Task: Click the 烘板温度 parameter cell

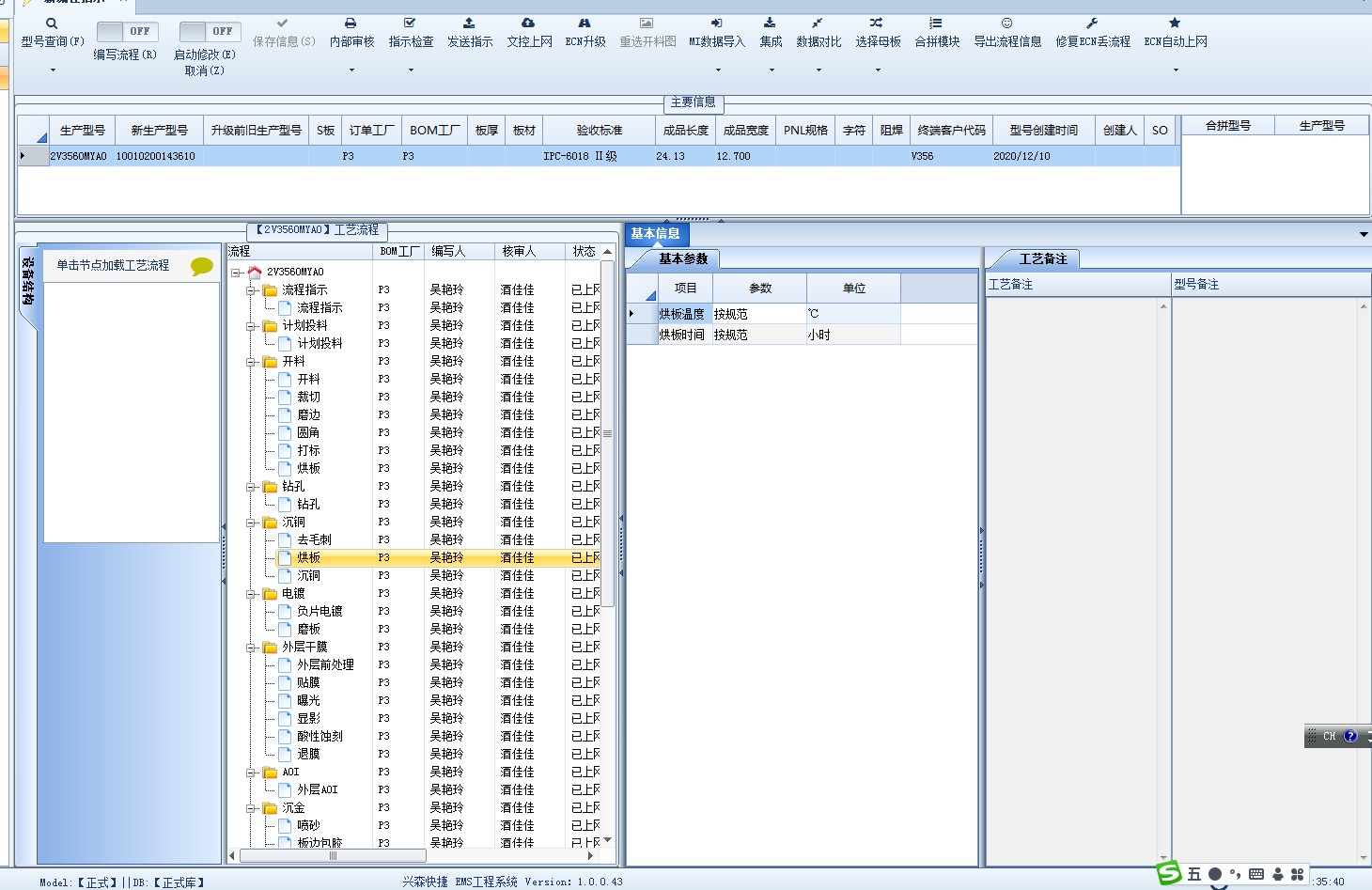Action: pos(683,314)
